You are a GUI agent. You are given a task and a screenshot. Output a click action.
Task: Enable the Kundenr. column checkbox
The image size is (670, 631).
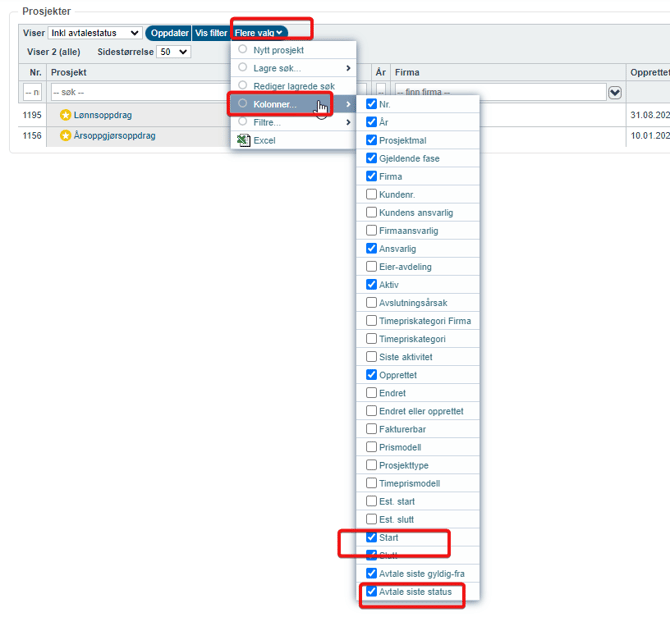coord(372,195)
